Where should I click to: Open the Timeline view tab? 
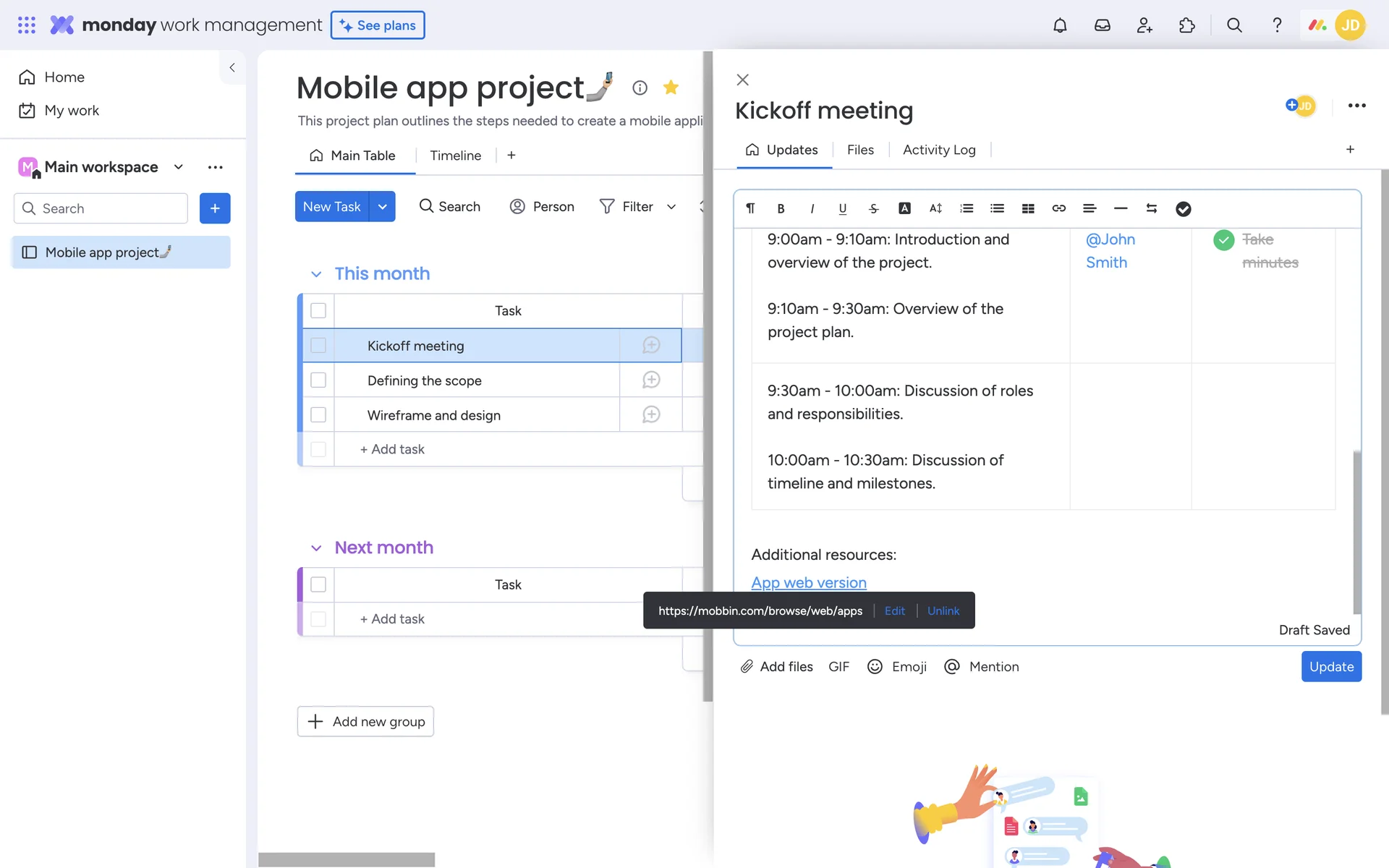click(455, 156)
